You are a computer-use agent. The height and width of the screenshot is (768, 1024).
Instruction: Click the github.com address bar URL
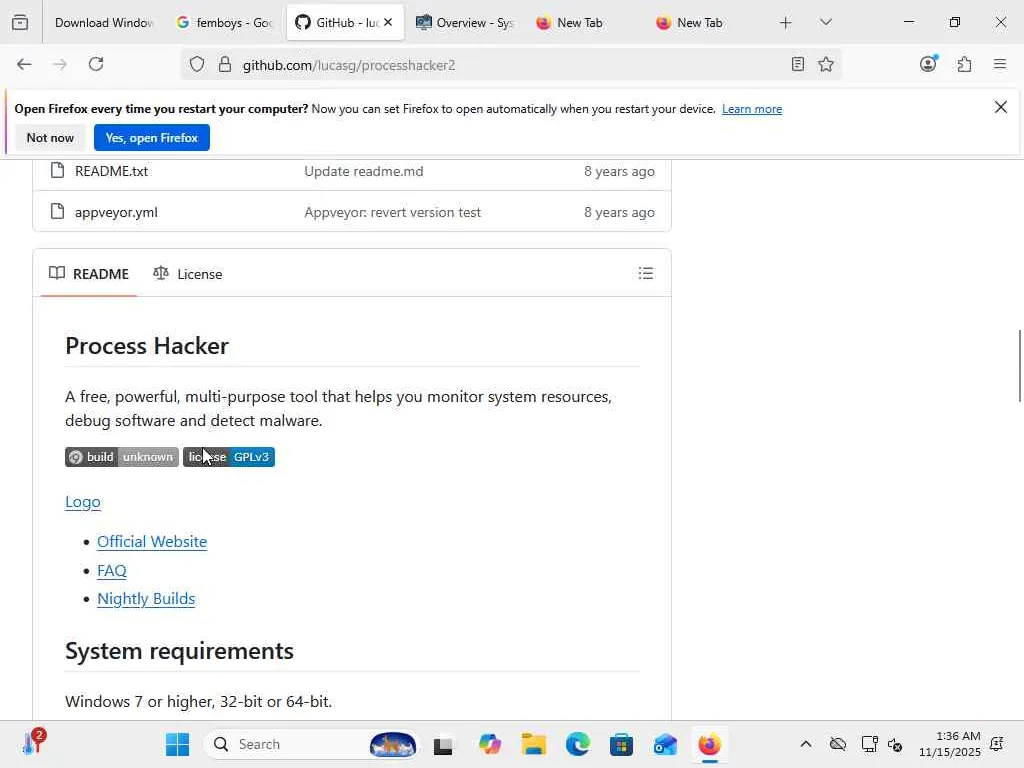point(349,65)
